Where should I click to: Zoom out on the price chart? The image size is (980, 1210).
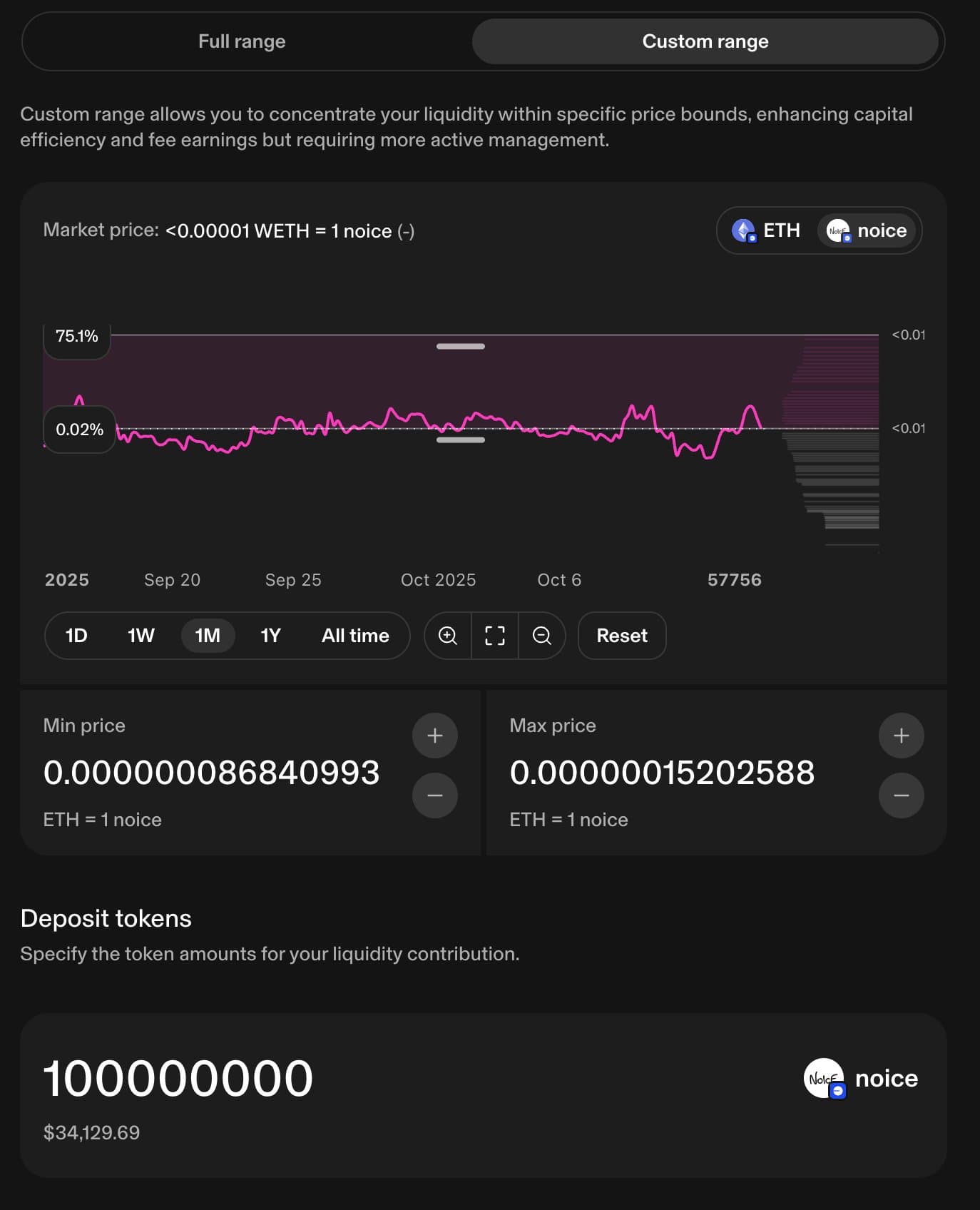point(541,635)
